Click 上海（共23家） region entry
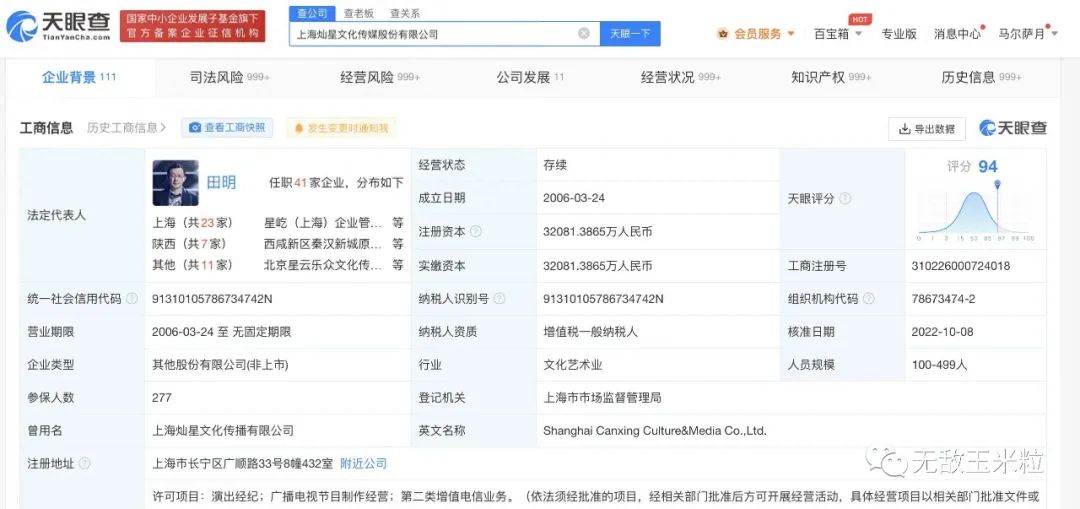This screenshot has height=509, width=1080. point(192,222)
